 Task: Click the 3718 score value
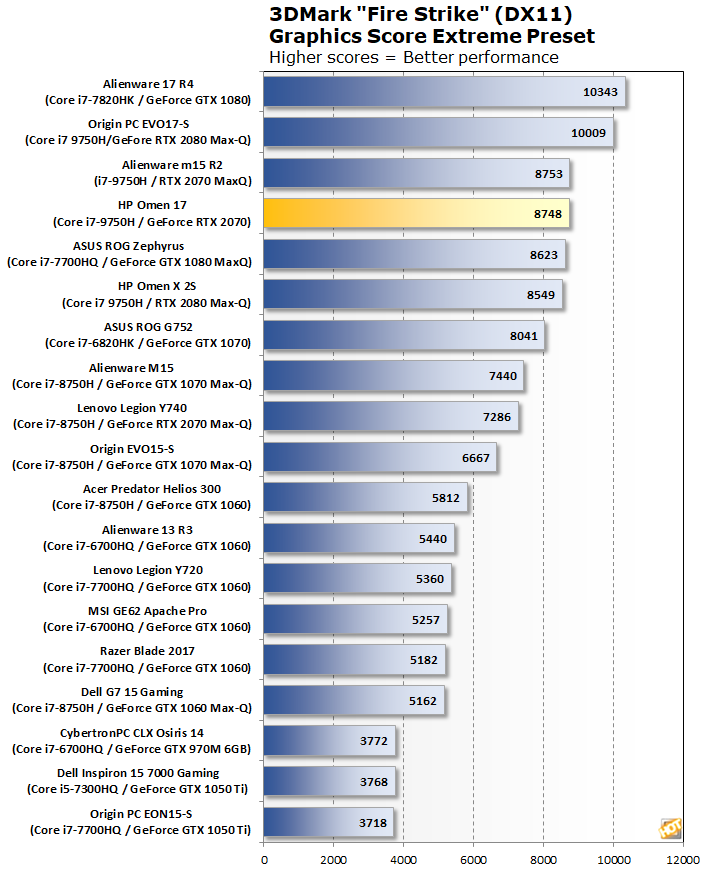coord(372,822)
